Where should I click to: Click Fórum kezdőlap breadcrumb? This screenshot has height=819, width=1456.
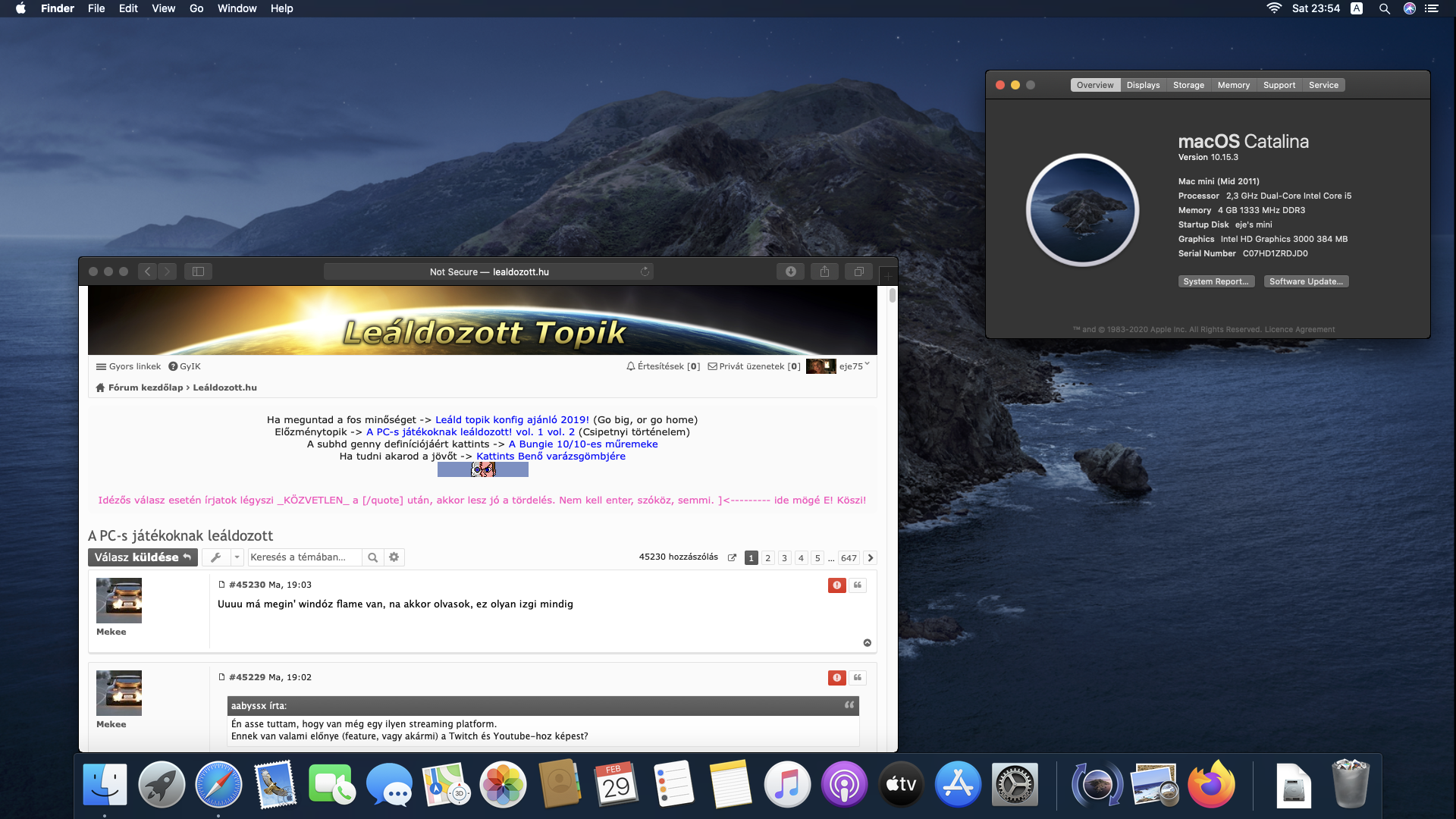click(140, 388)
